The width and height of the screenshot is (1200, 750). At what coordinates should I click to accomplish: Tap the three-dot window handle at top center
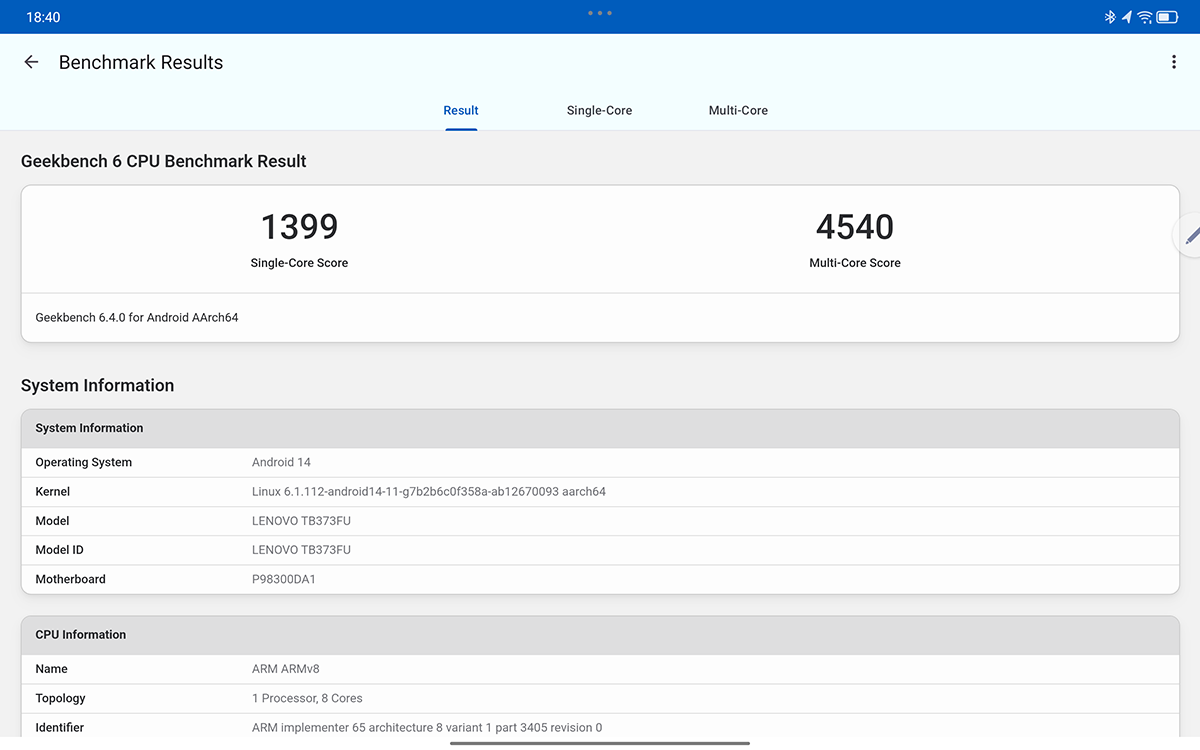pyautogui.click(x=600, y=13)
